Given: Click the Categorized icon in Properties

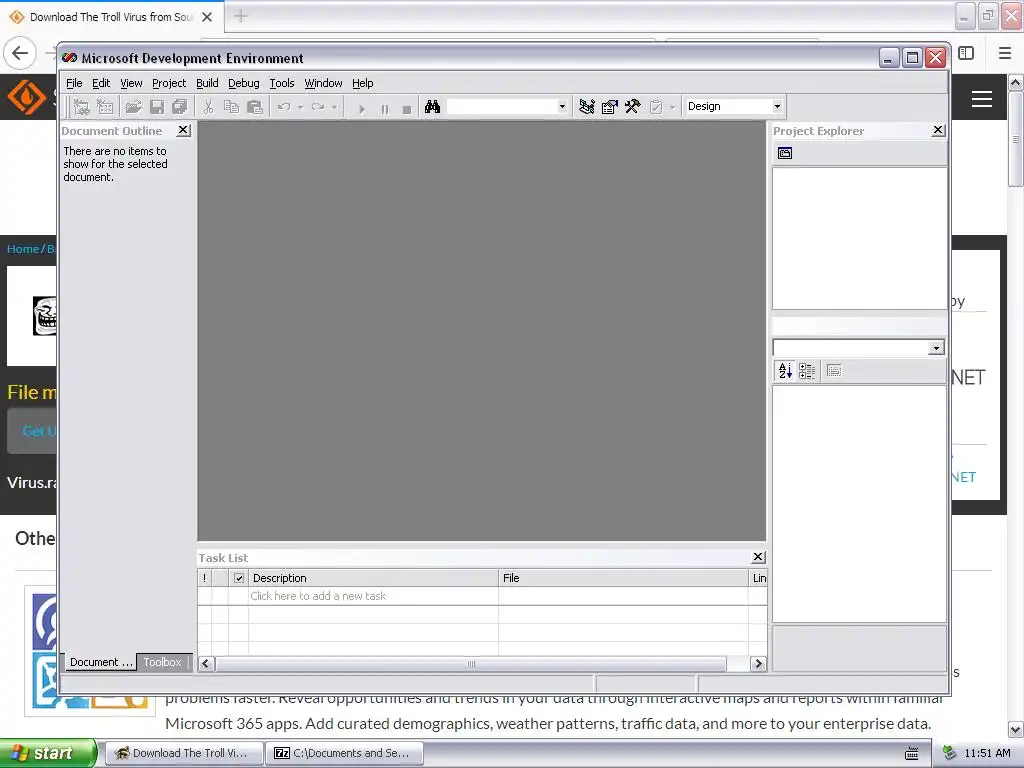Looking at the screenshot, I should (x=807, y=371).
